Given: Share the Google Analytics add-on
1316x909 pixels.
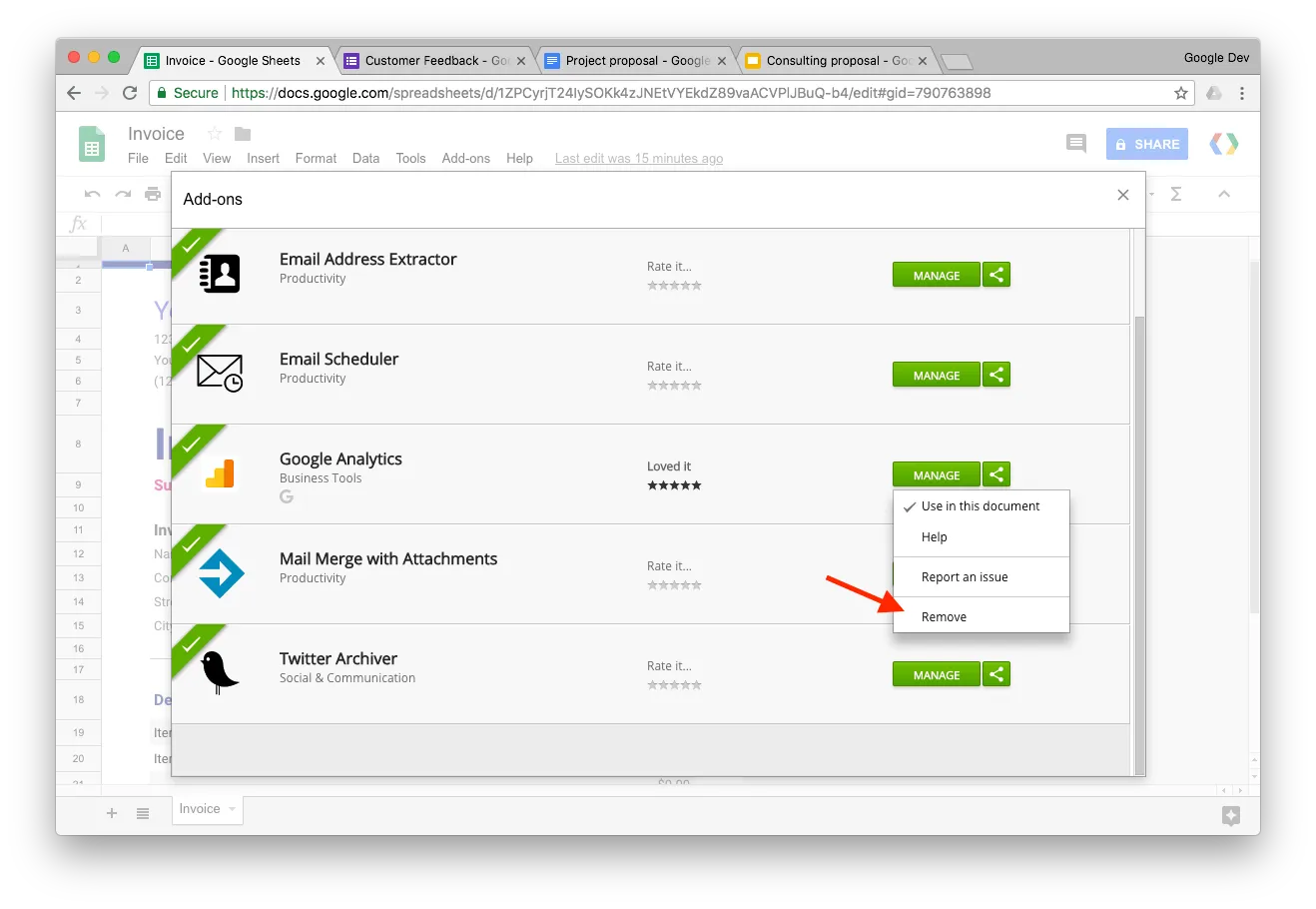Looking at the screenshot, I should (995, 473).
